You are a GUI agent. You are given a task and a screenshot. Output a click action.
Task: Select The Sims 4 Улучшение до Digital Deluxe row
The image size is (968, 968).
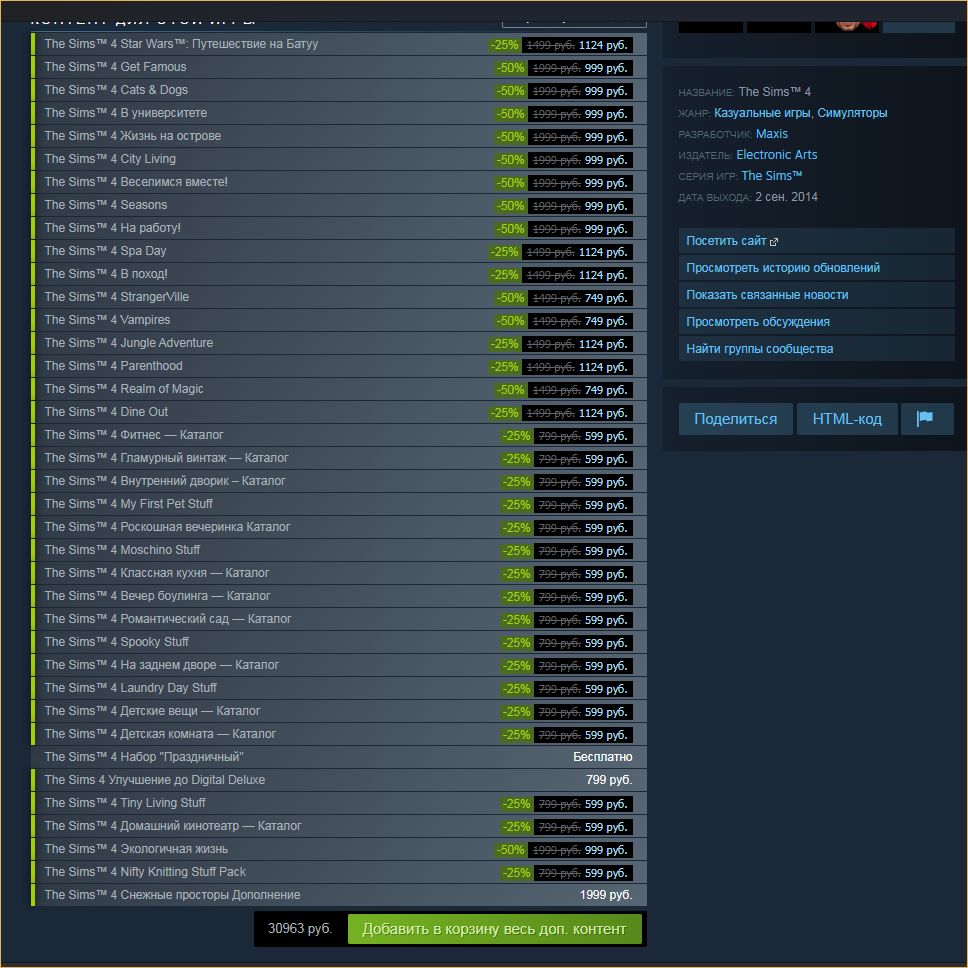(x=339, y=780)
